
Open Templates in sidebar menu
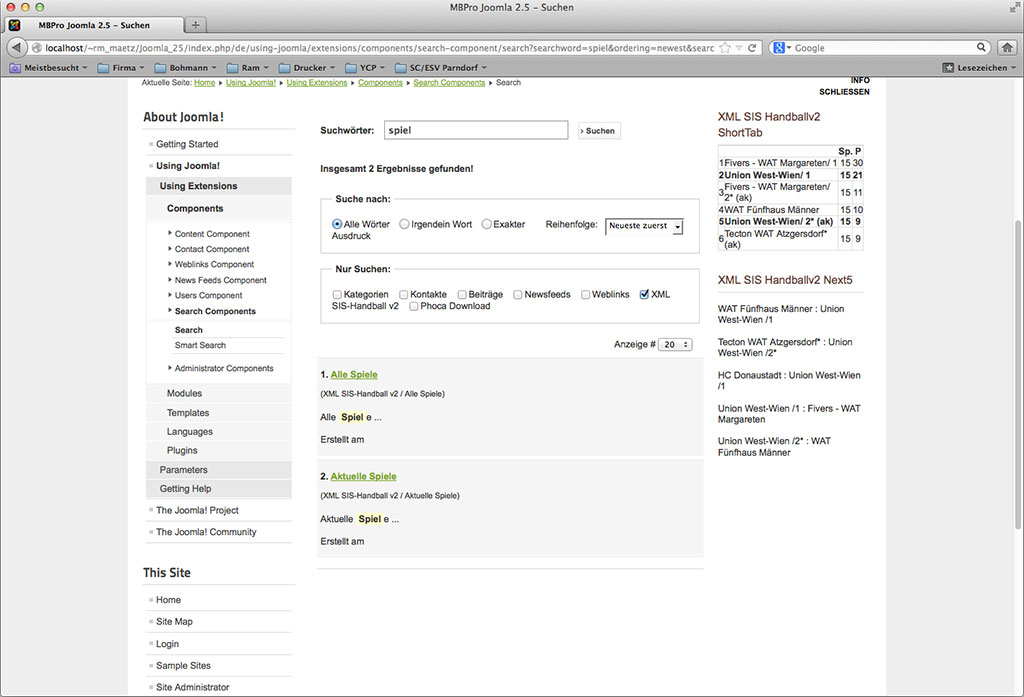point(188,413)
